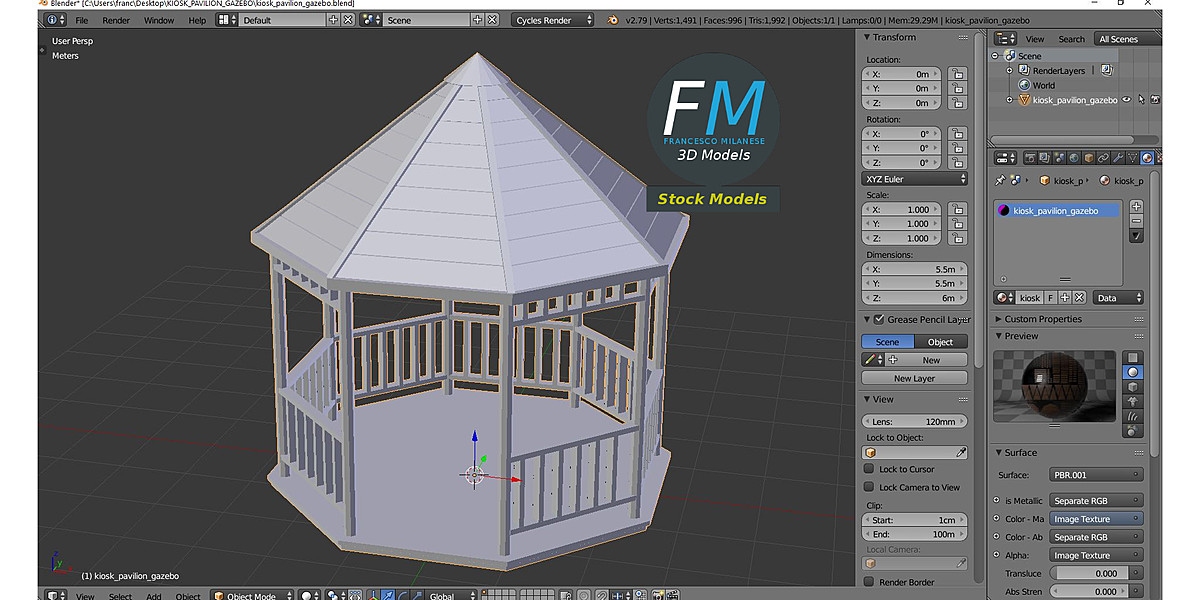The width and height of the screenshot is (1200, 600).
Task: Open the Render properties tab with camera icon
Action: 1031,158
